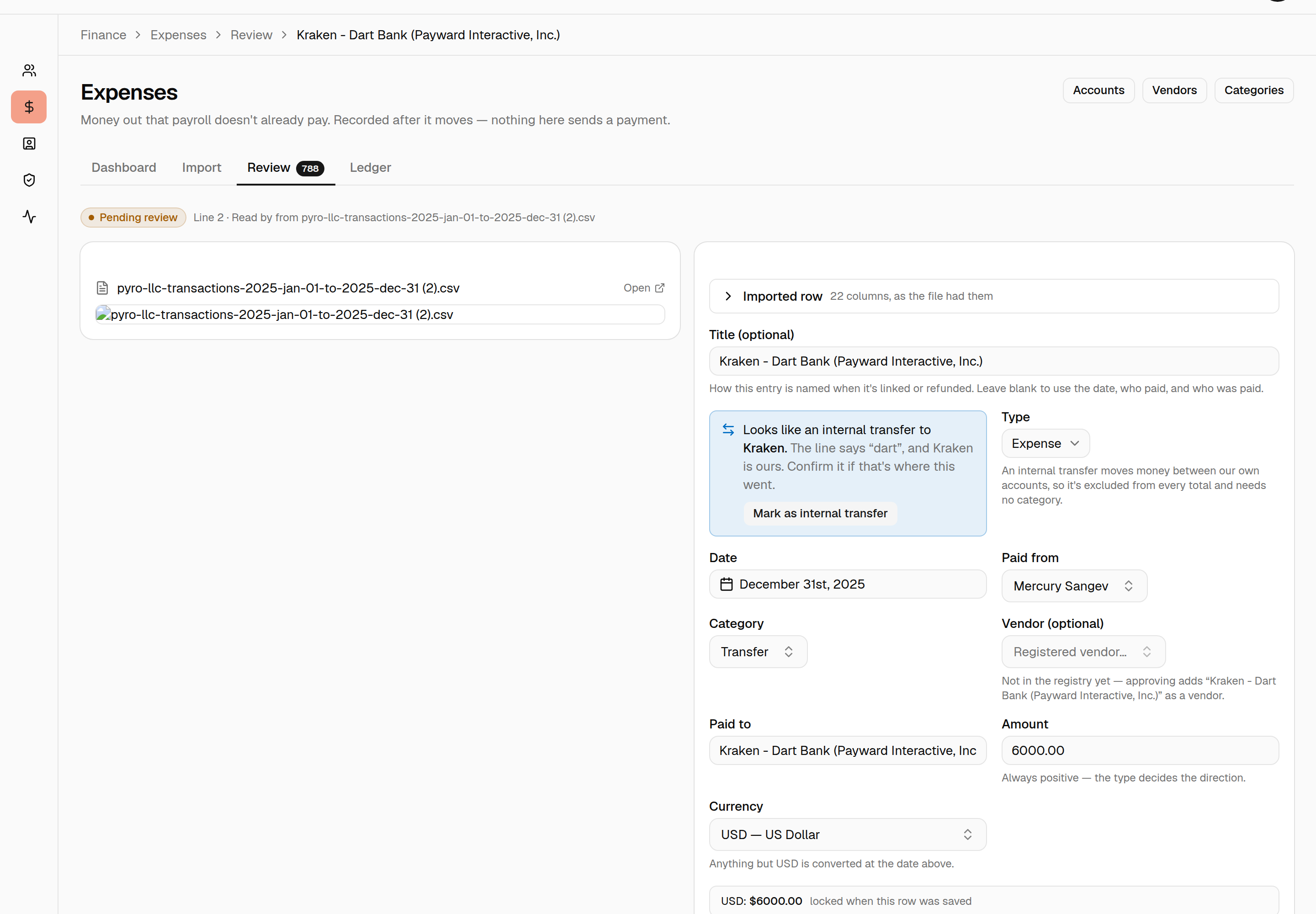The width and height of the screenshot is (1316, 914).
Task: Click the calendar icon in the Date field
Action: [726, 584]
